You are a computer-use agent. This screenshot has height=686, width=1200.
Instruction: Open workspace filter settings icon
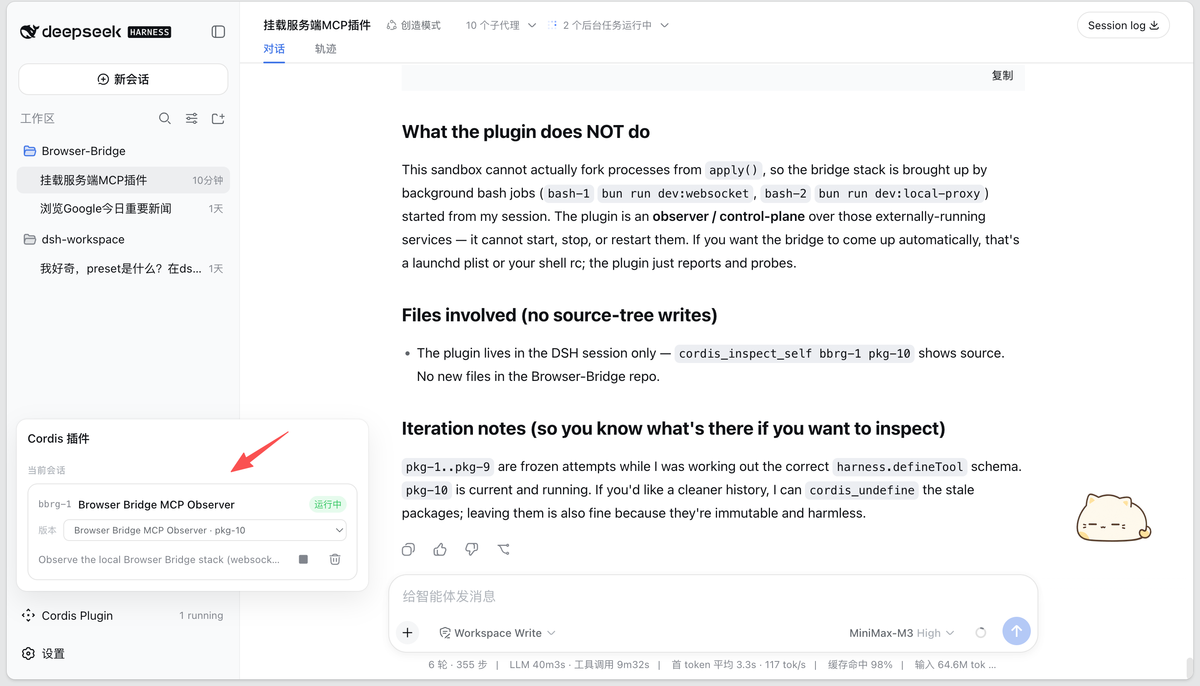[x=191, y=118]
